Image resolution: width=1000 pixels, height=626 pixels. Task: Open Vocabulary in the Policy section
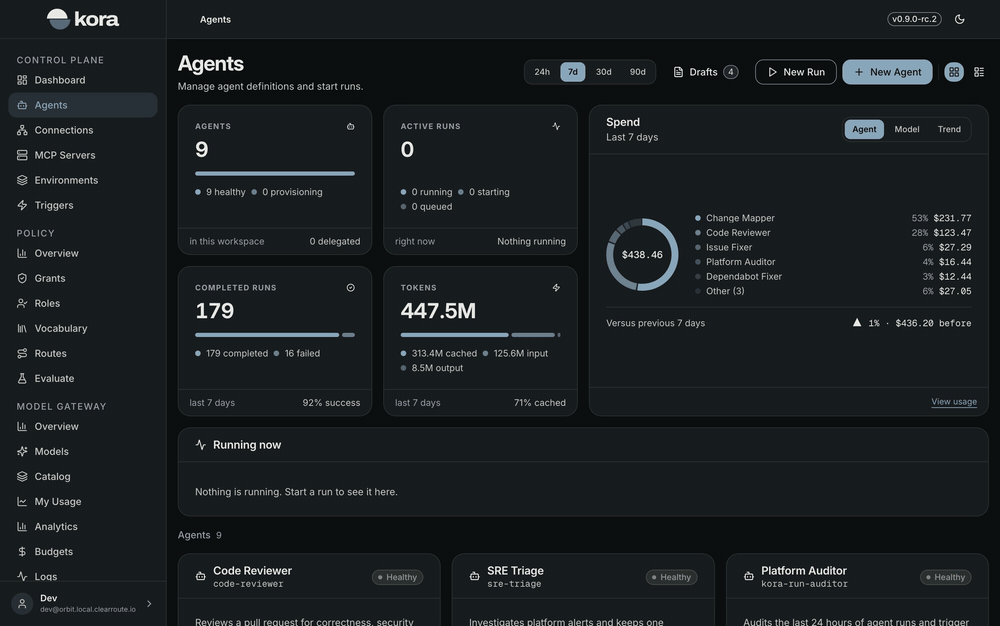click(x=83, y=328)
